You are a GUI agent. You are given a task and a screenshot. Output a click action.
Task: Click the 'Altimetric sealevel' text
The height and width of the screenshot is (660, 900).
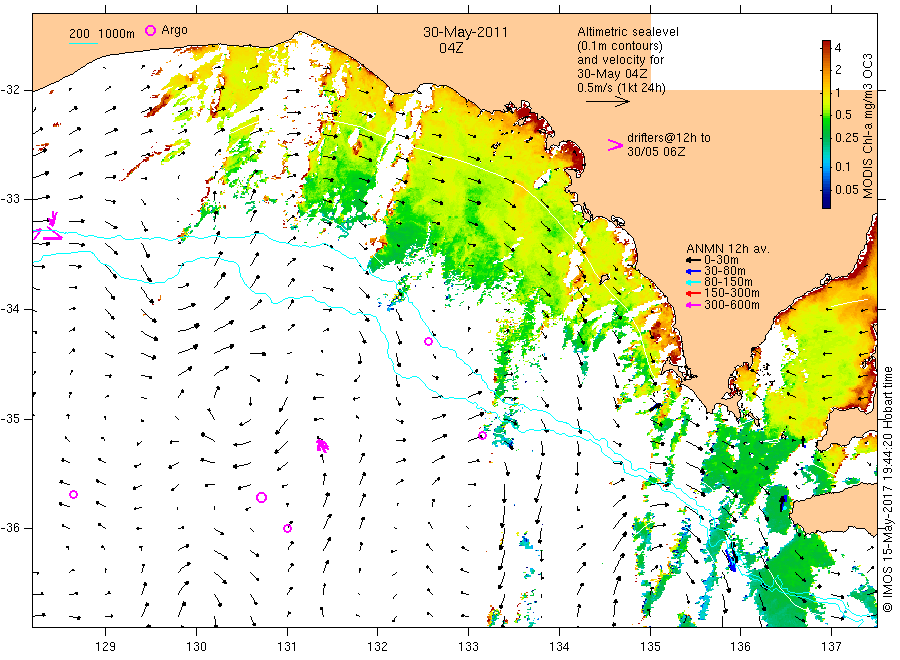tap(628, 32)
